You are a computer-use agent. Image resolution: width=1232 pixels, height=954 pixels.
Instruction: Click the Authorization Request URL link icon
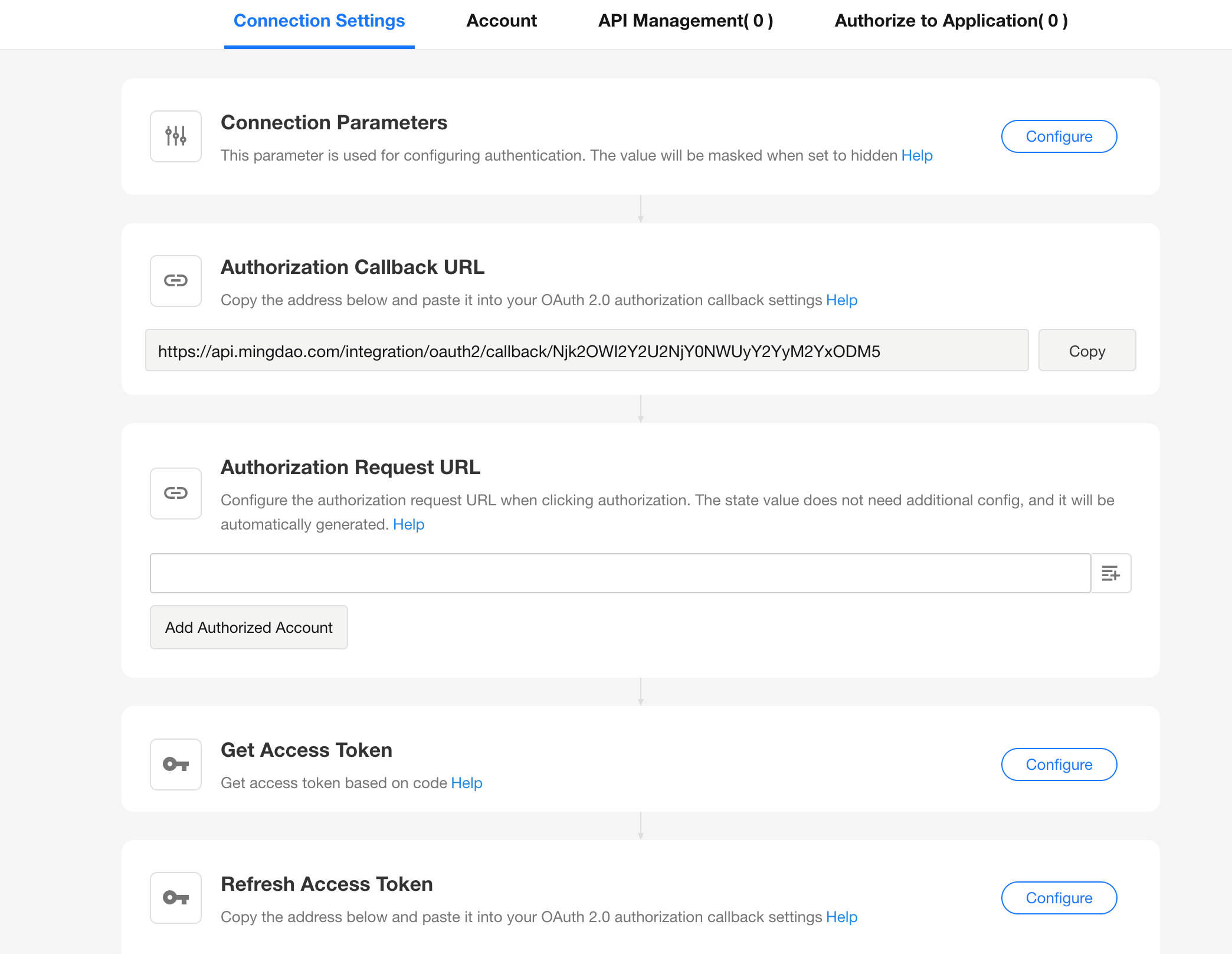point(176,493)
